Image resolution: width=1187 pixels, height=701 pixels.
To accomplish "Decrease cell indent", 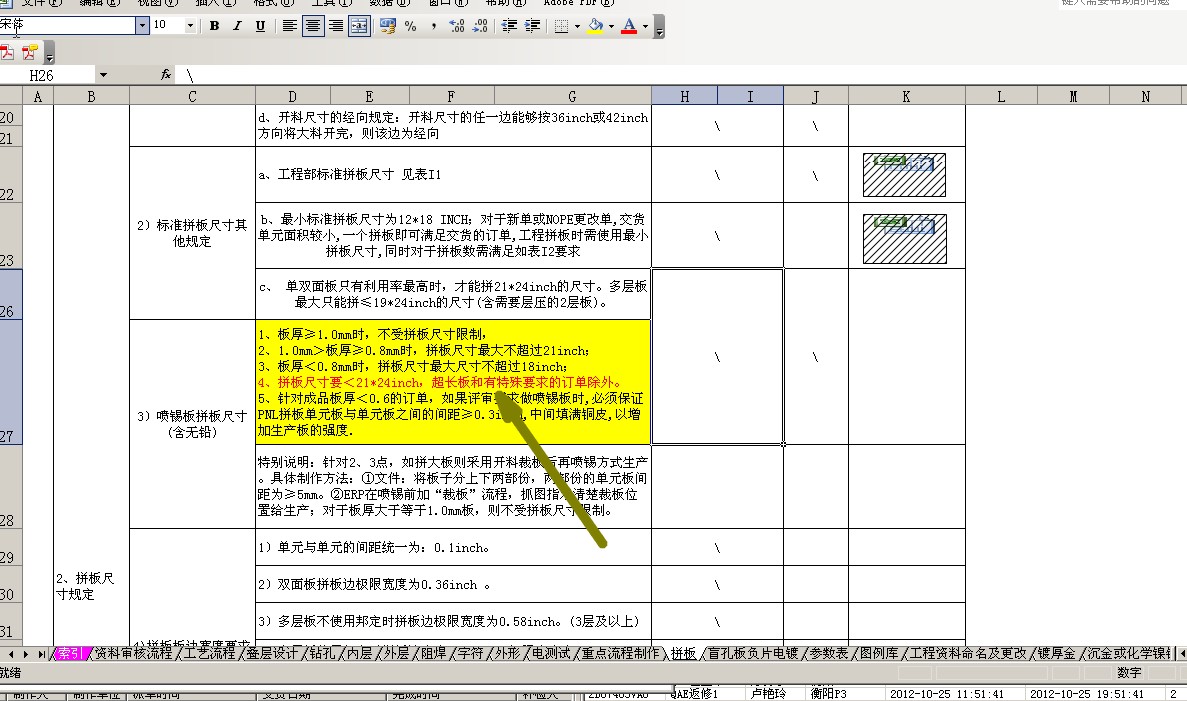I will [x=509, y=26].
